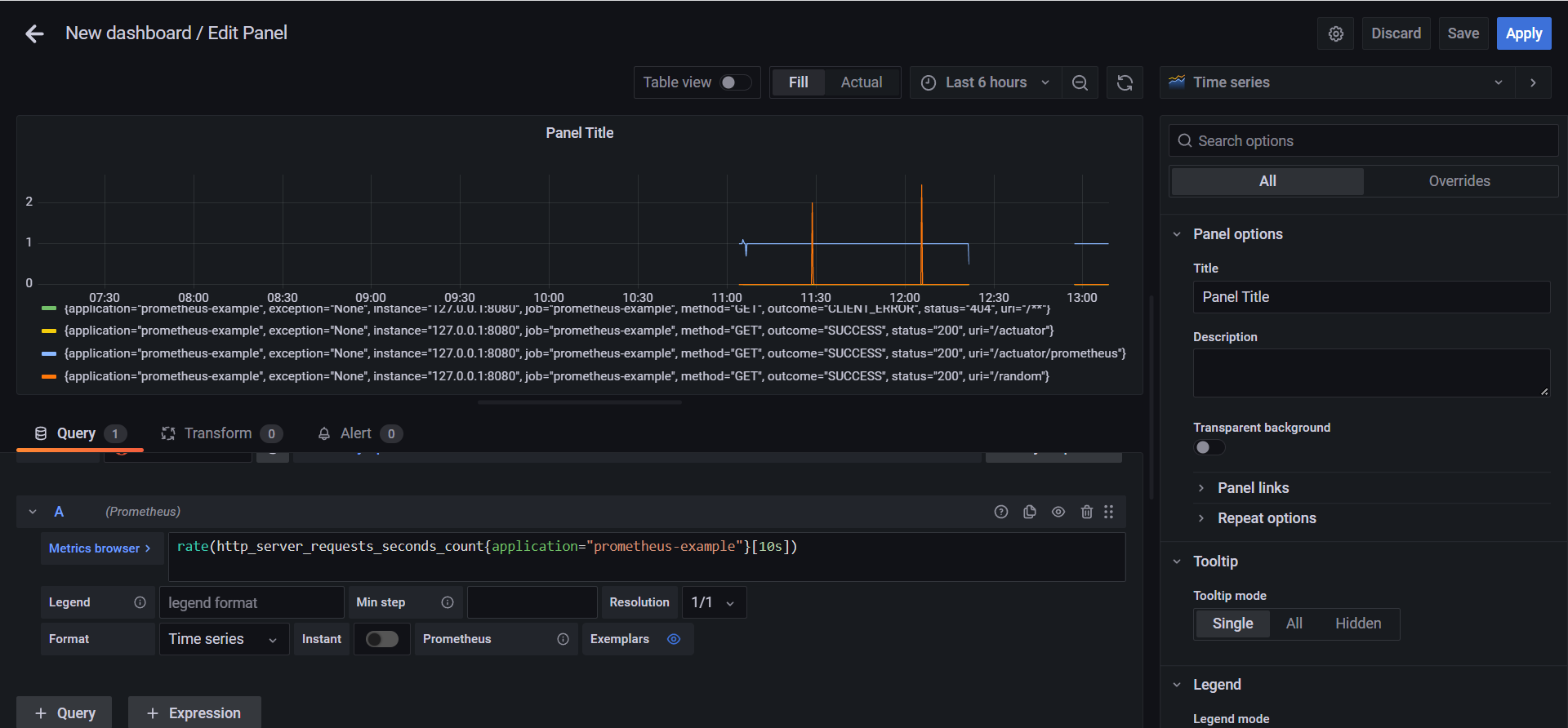This screenshot has height=728, width=1568.
Task: Switch to Query tab
Action: click(79, 433)
